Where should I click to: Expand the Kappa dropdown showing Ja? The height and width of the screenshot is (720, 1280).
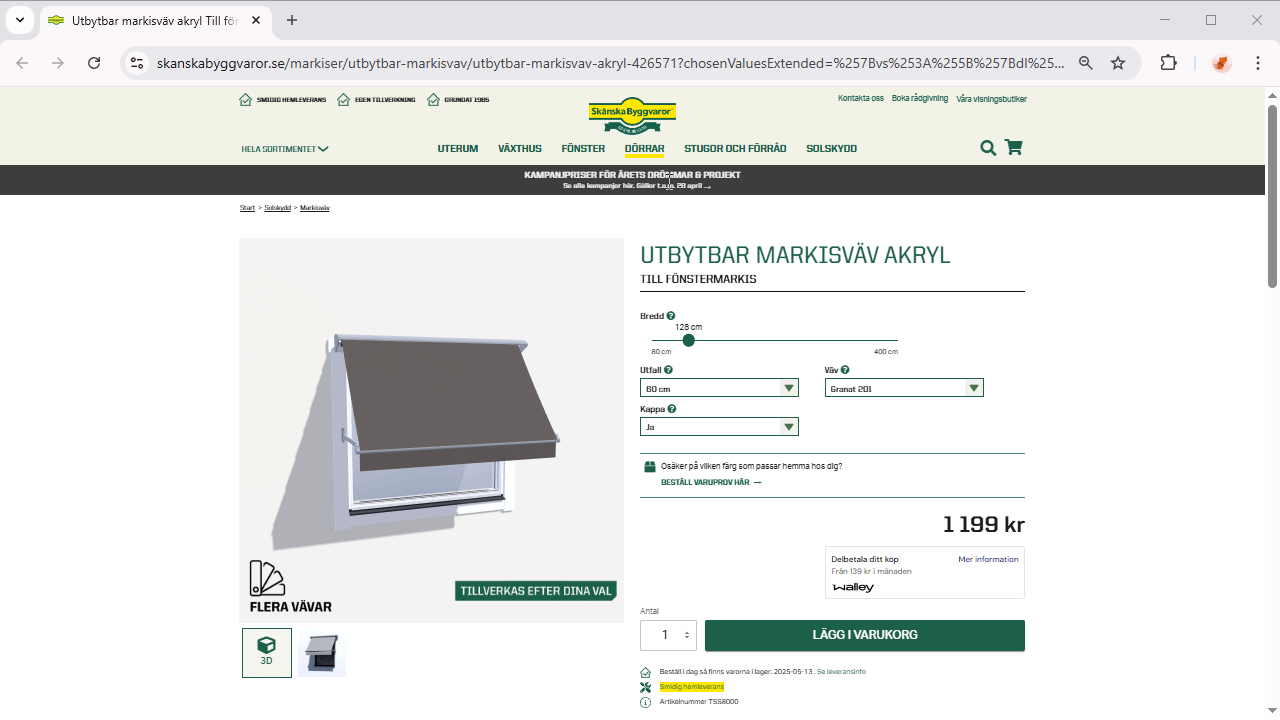tap(719, 427)
